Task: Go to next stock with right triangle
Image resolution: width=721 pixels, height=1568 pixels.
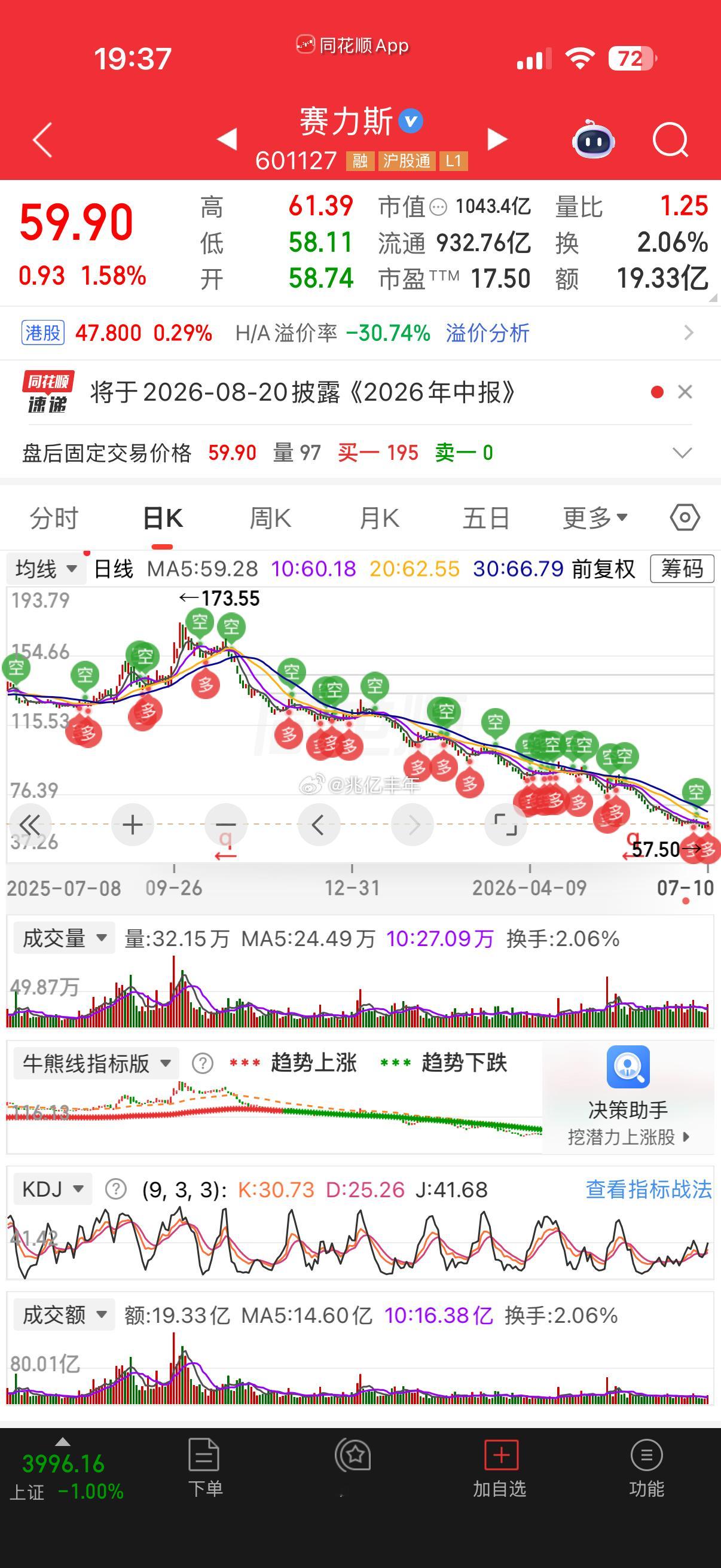Action: (497, 139)
